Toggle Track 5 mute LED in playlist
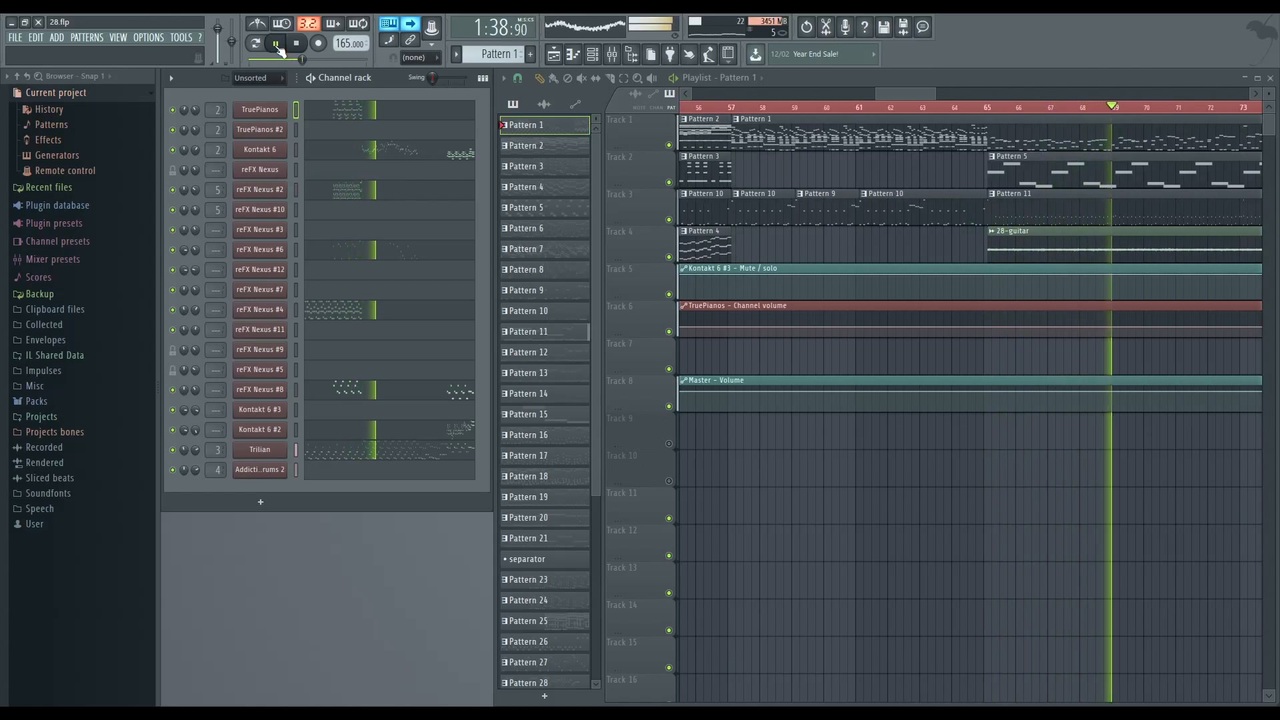 coord(669,294)
